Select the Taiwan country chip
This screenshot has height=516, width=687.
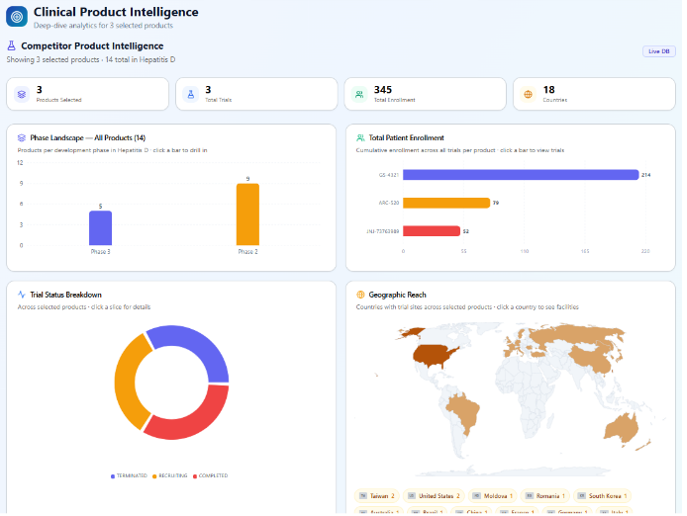point(377,496)
